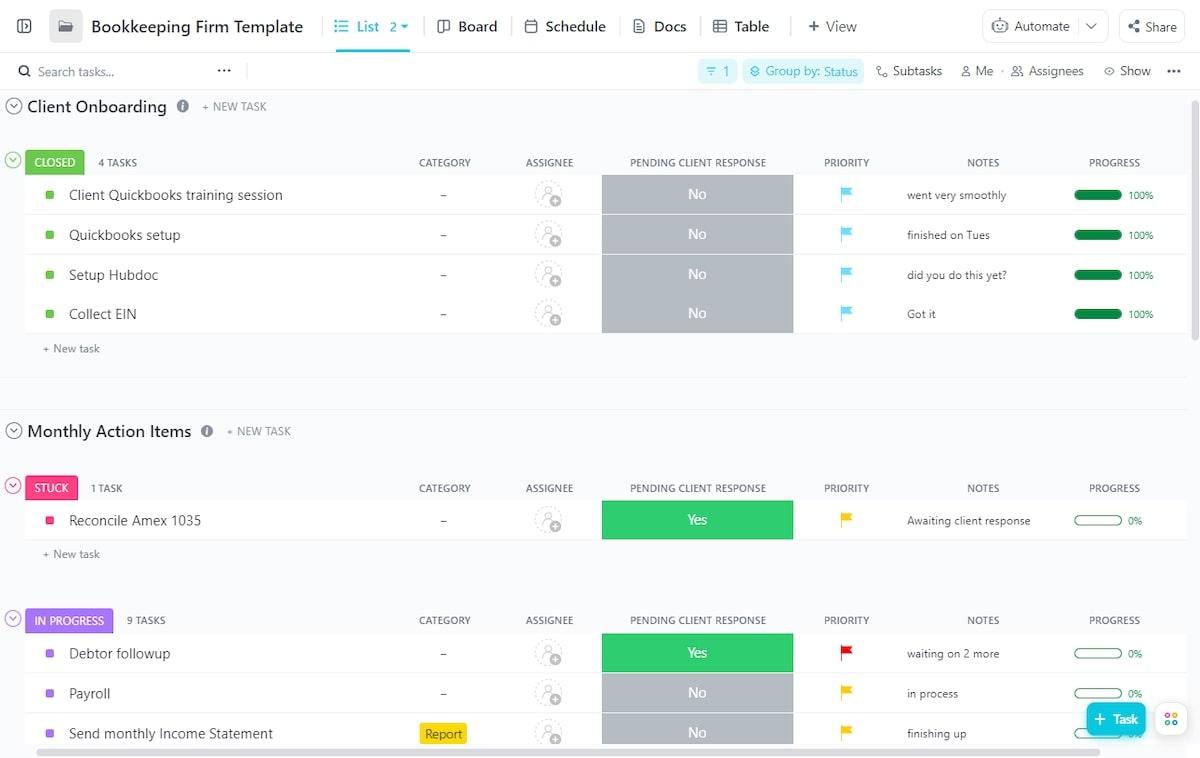Click the folder icon beside the template title
This screenshot has height=758, width=1200.
click(66, 26)
